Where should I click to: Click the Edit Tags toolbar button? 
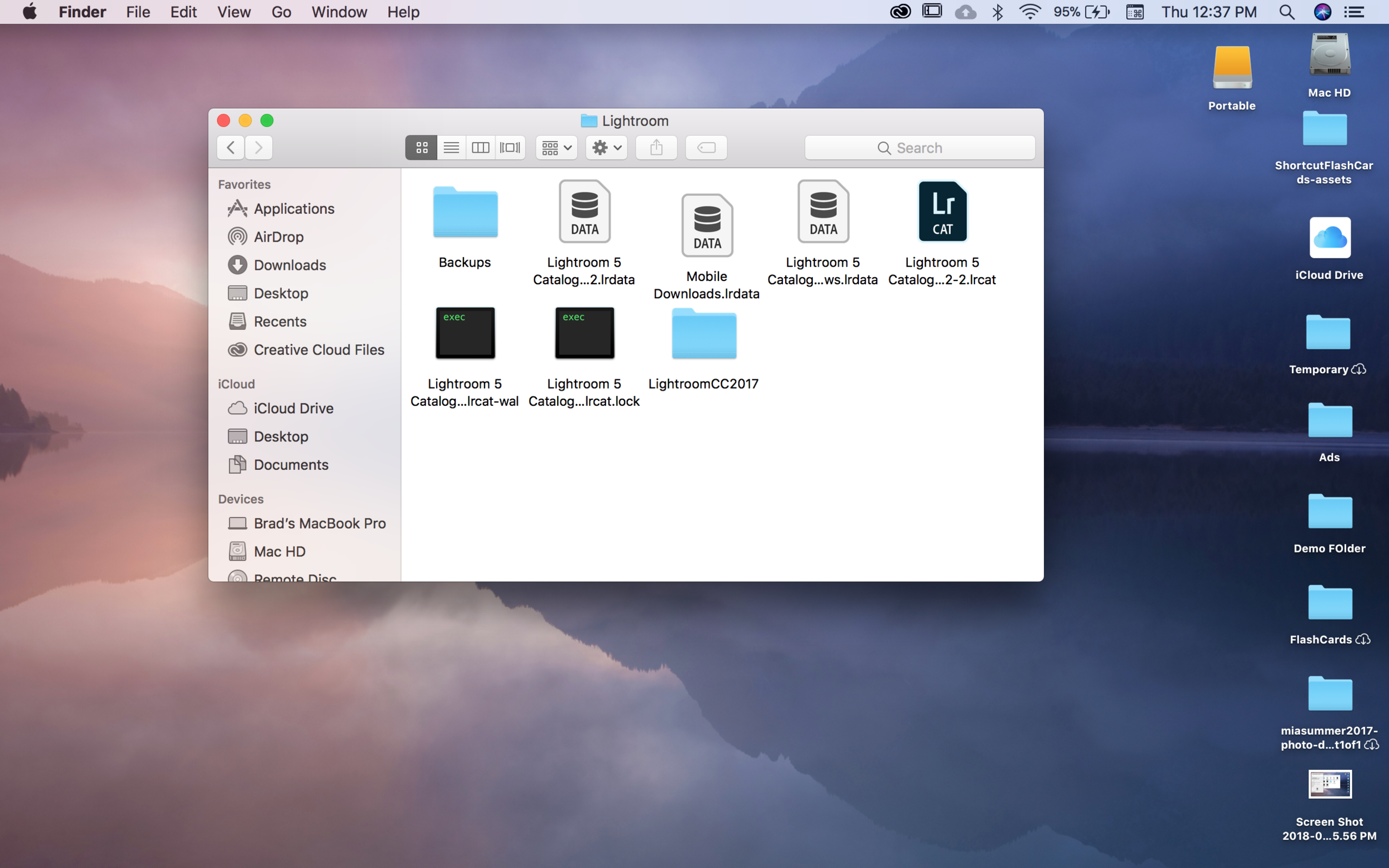click(x=706, y=148)
